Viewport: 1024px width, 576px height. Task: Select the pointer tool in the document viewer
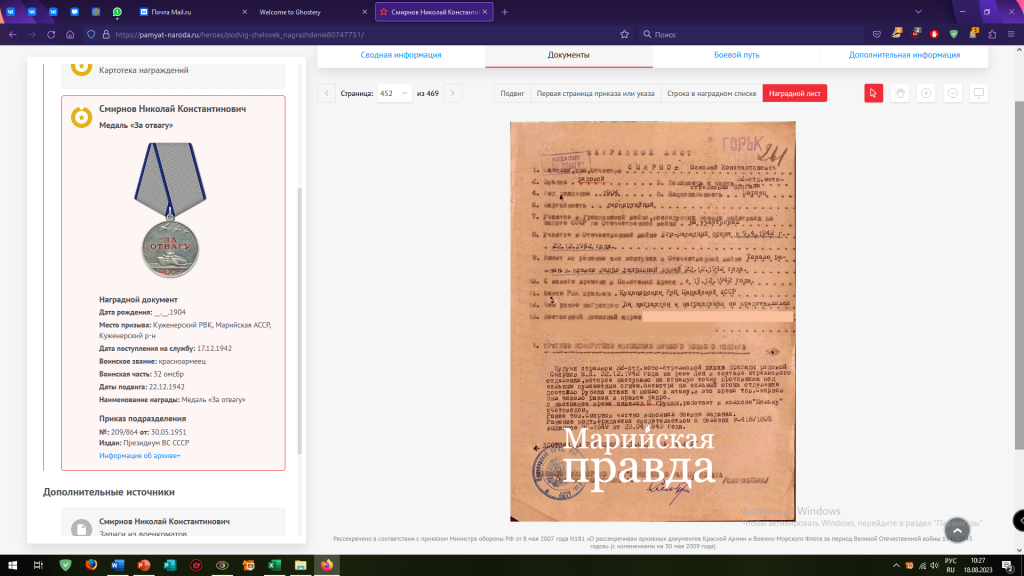(873, 93)
